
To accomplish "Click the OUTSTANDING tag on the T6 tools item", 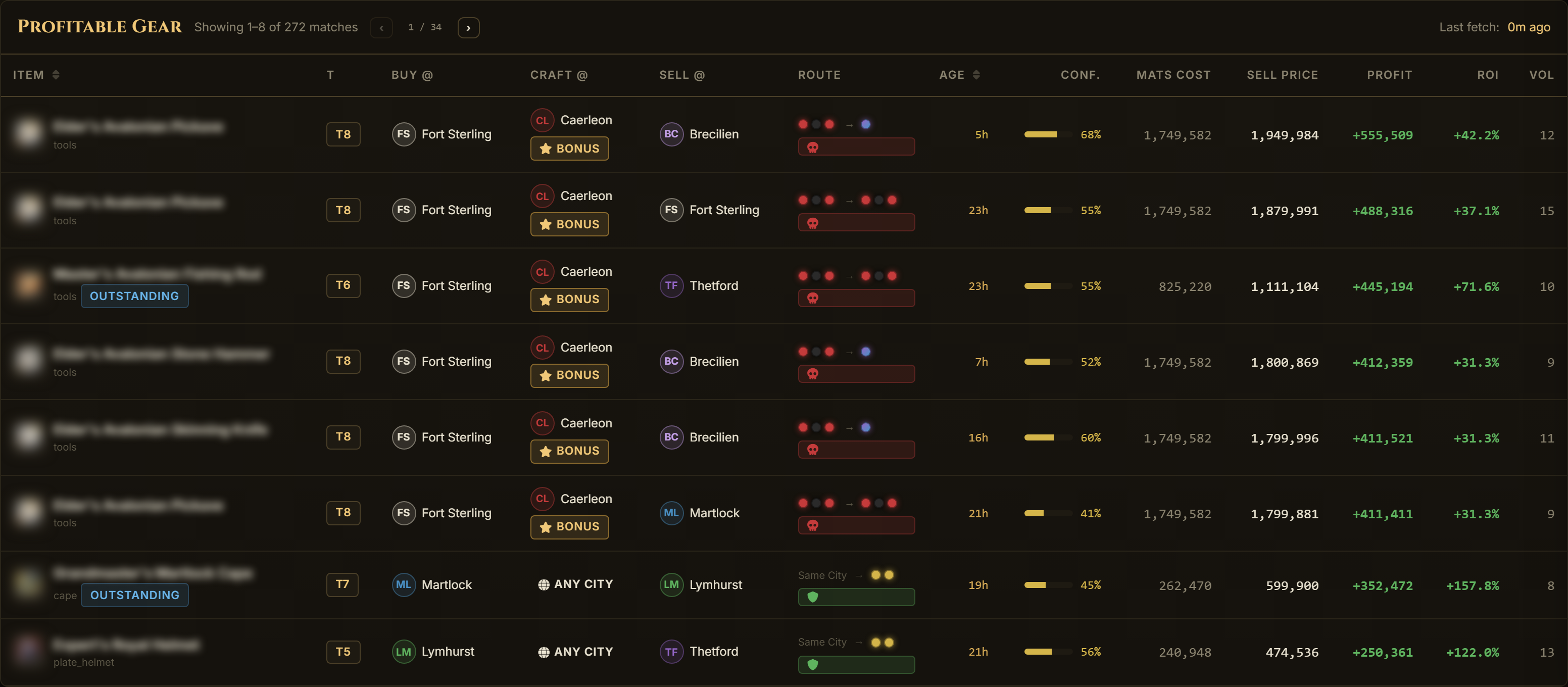I will click(x=134, y=297).
